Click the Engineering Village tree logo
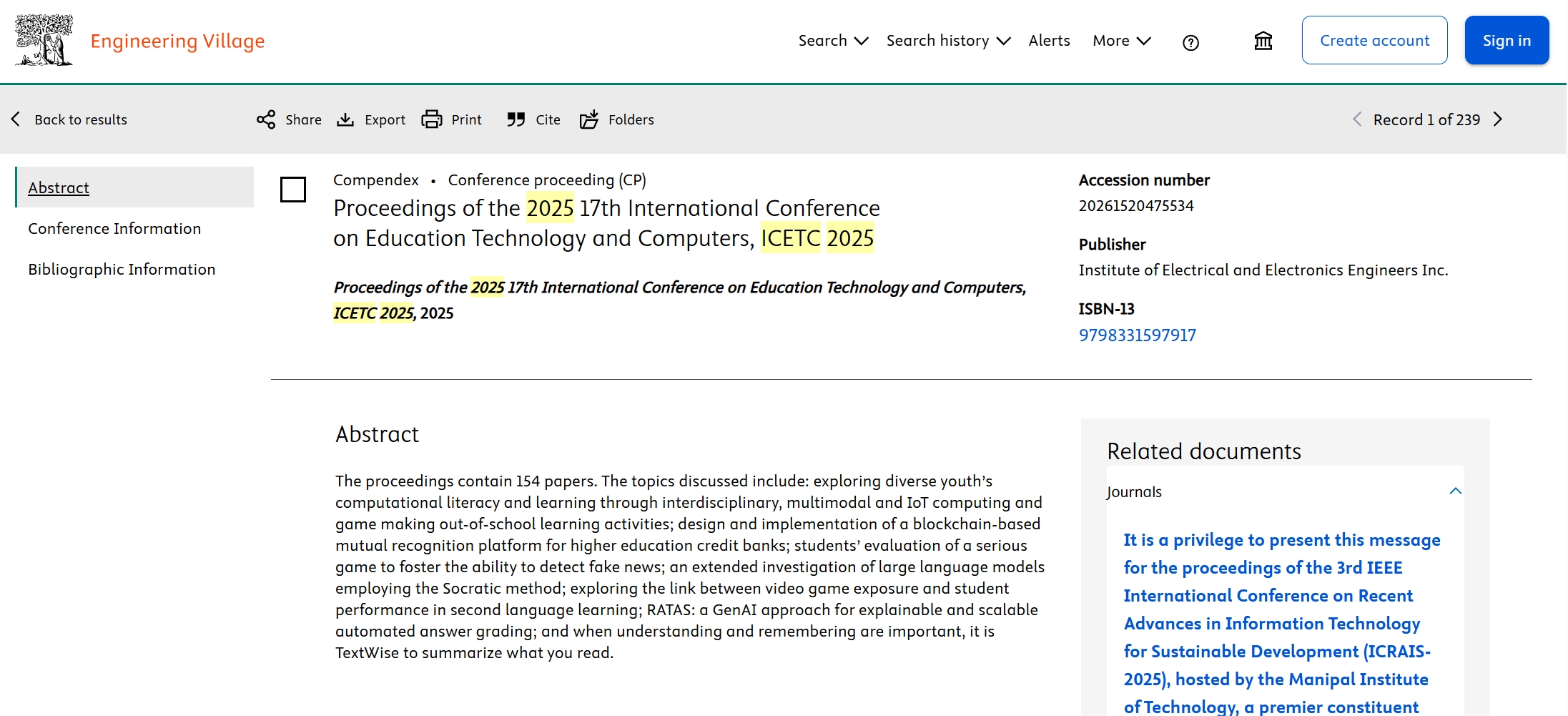The width and height of the screenshot is (1568, 716). (44, 41)
